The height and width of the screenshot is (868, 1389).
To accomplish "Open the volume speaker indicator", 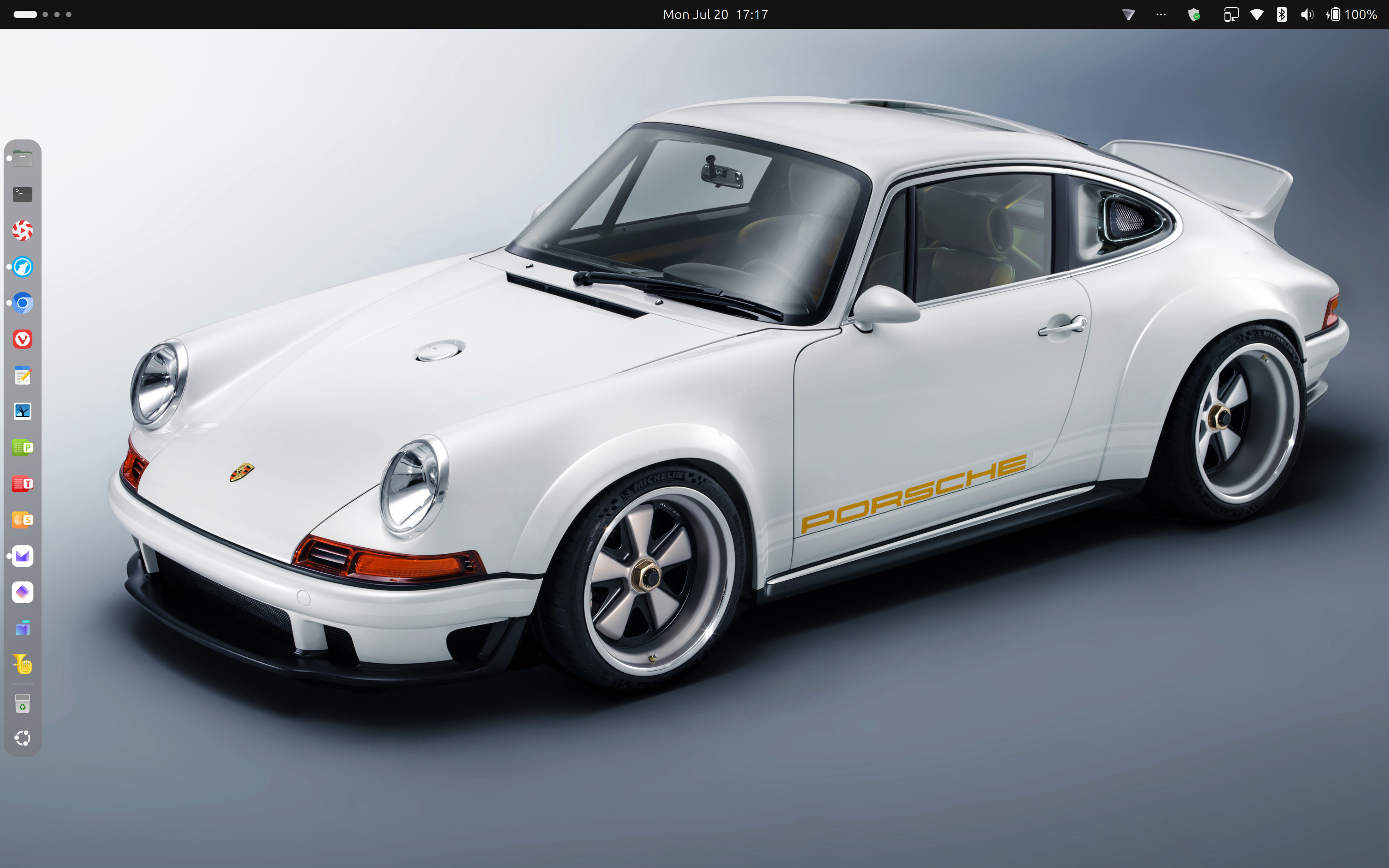I will pos(1307,14).
